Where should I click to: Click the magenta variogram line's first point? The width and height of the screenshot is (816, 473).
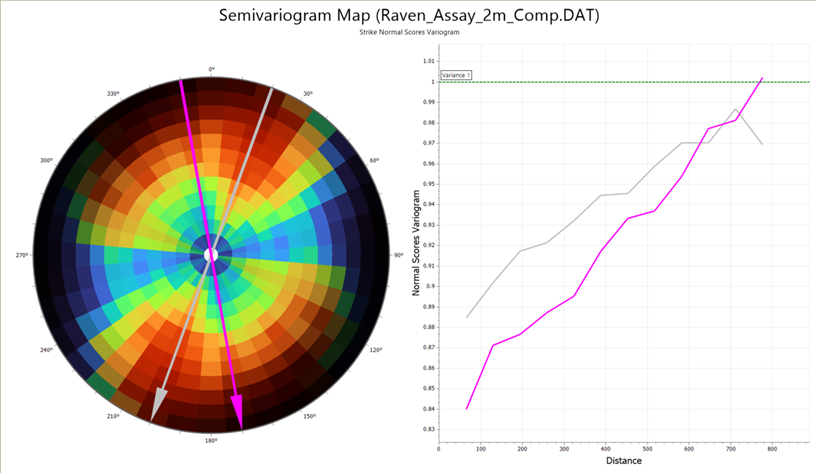tap(467, 408)
